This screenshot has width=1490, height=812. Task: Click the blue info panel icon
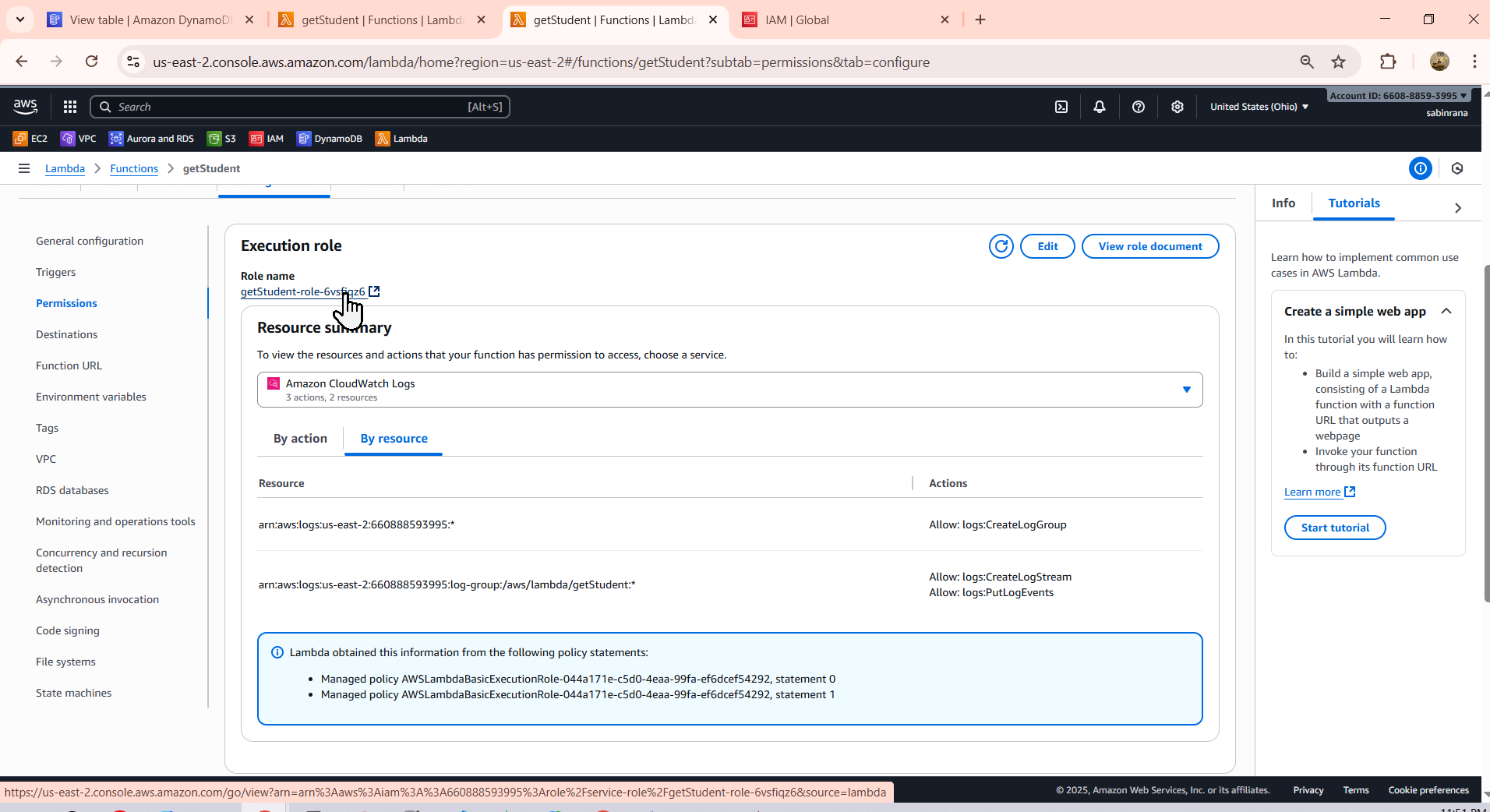(1421, 168)
